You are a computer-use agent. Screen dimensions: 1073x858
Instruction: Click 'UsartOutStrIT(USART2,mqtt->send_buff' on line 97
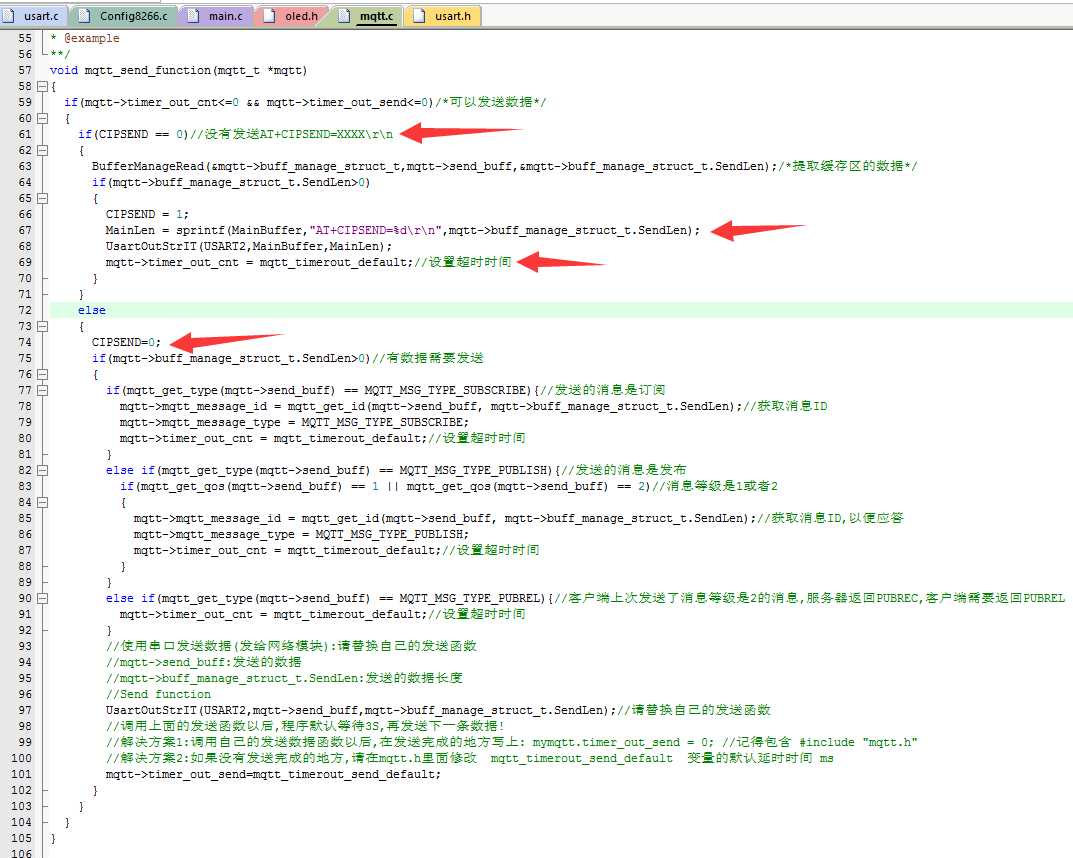[233, 710]
